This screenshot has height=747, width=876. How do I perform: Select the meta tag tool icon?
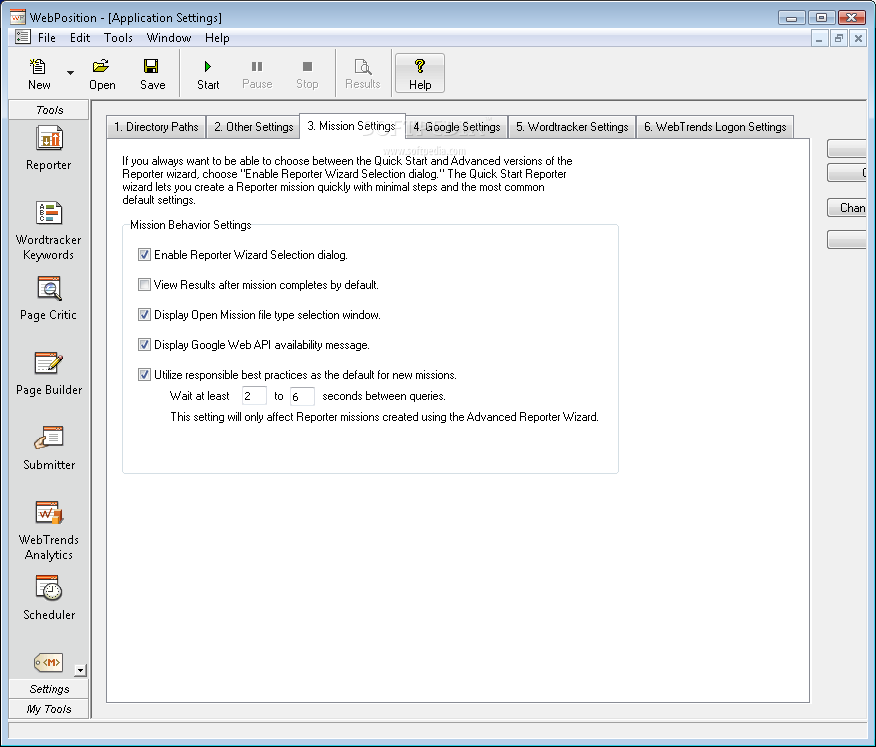coord(49,663)
